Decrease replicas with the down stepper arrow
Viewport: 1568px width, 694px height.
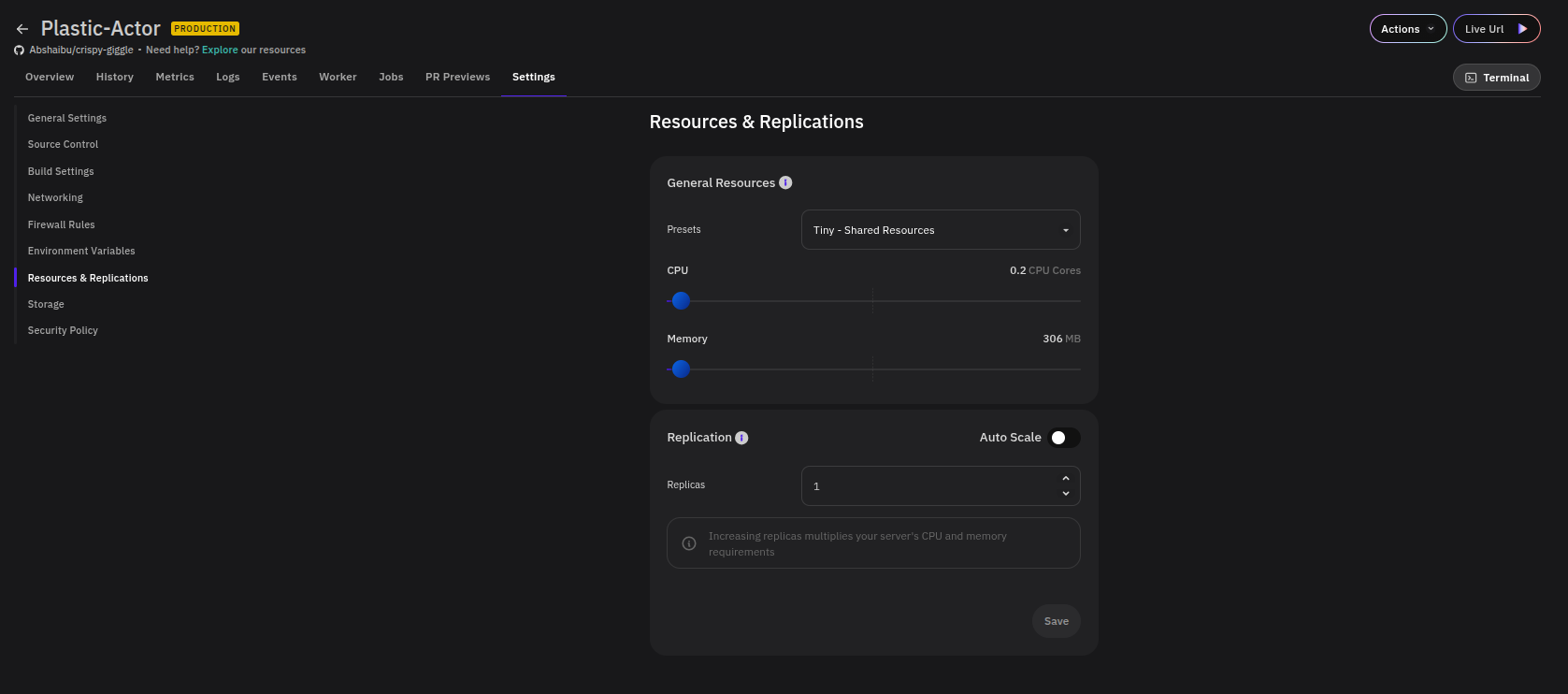tap(1066, 493)
